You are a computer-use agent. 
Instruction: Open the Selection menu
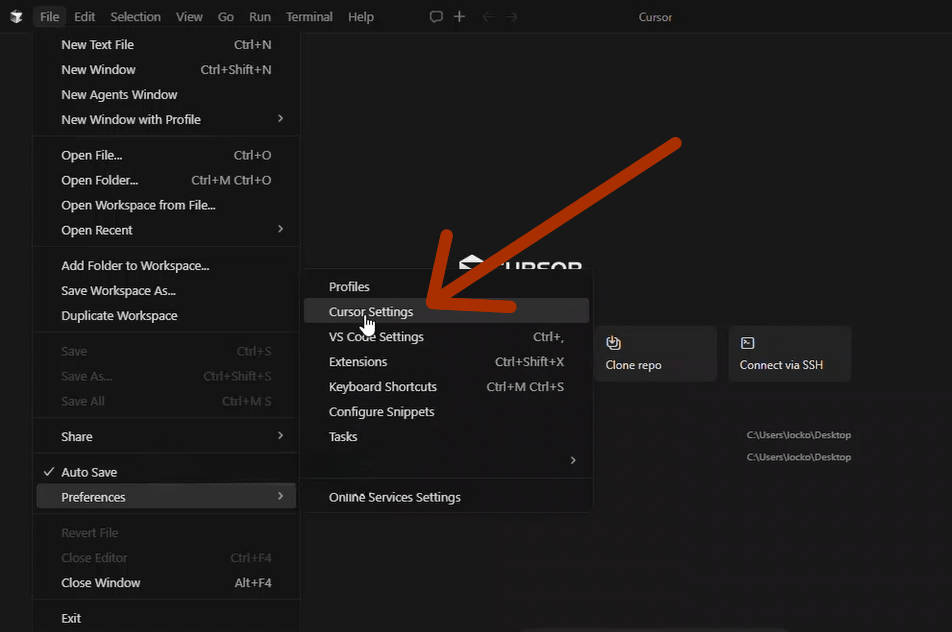tap(135, 17)
